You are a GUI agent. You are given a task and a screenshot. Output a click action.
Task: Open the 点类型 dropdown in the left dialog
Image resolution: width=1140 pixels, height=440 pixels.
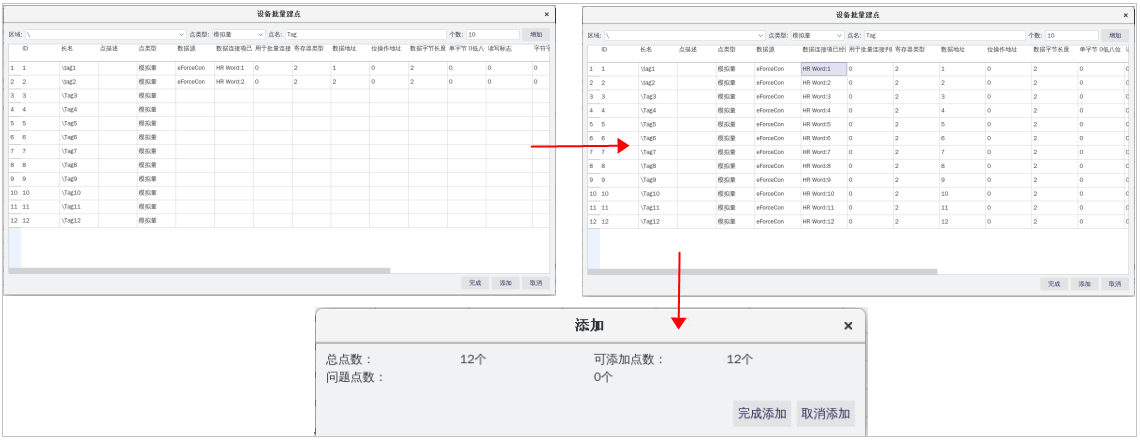[x=261, y=35]
